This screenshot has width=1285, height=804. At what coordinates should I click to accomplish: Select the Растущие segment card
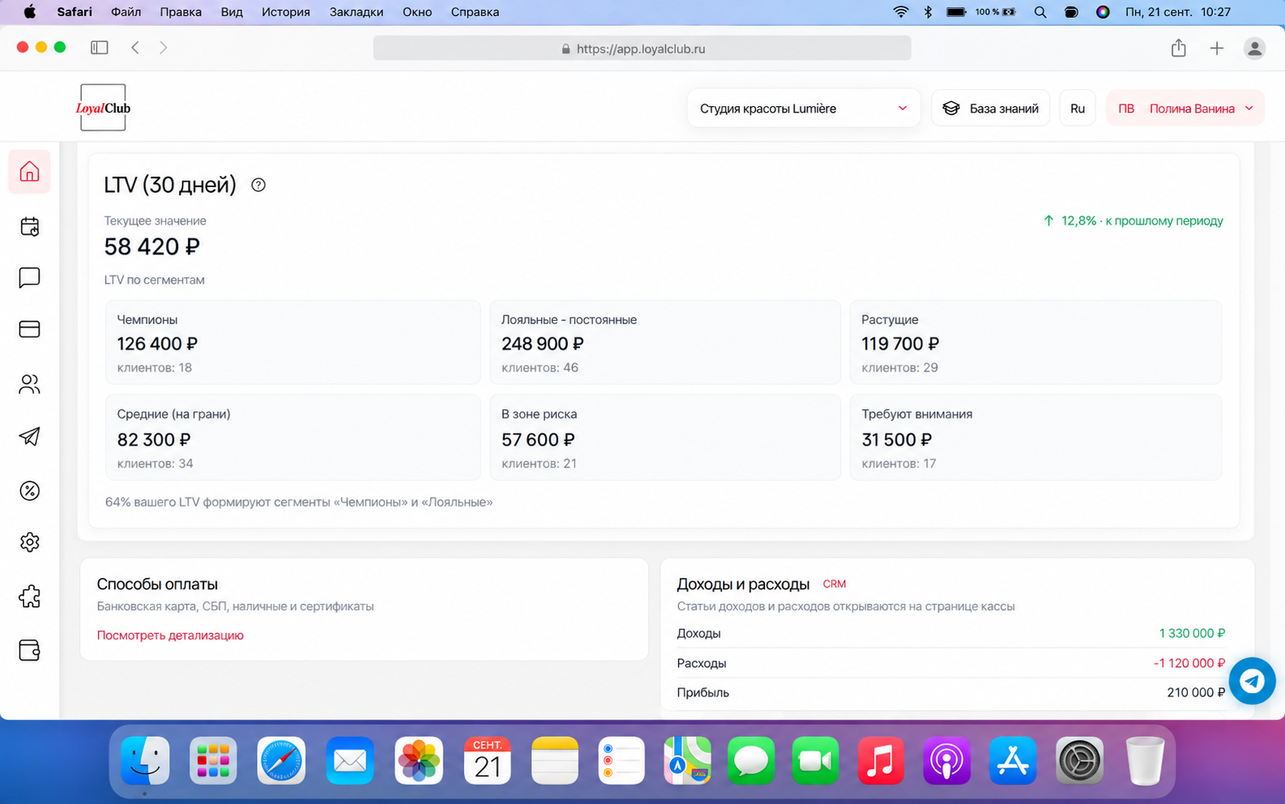1036,342
